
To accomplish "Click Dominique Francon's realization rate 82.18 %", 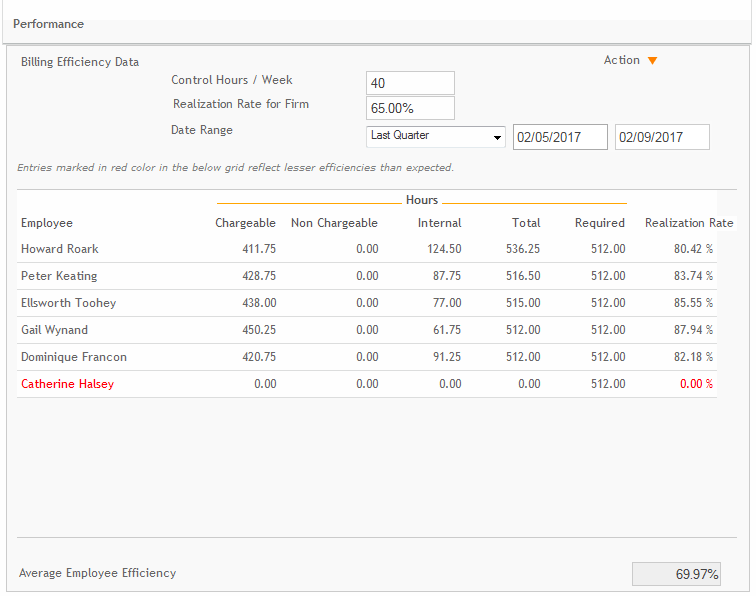I will click(693, 357).
